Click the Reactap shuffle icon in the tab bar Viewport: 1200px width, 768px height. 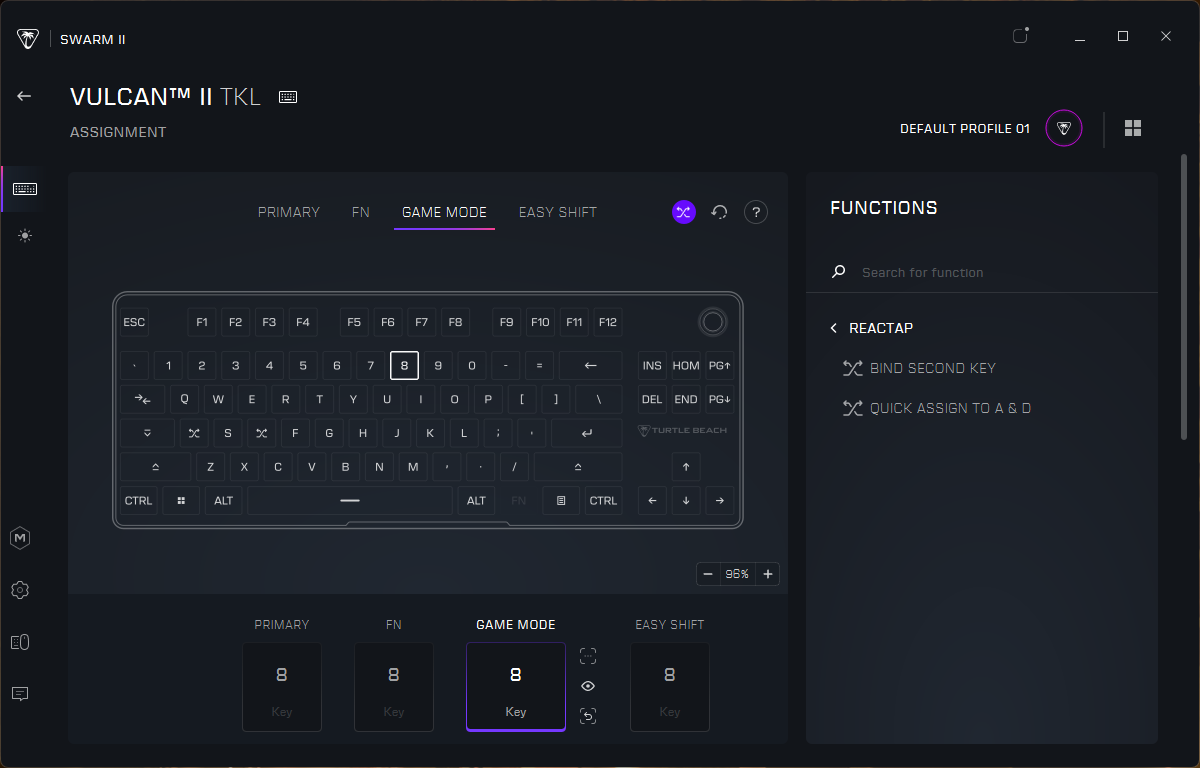683,212
